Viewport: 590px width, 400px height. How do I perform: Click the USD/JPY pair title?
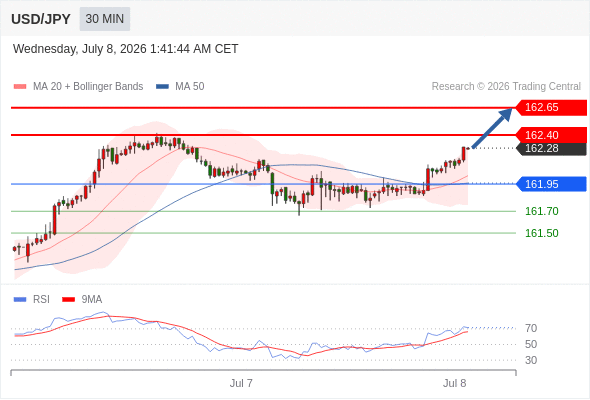tap(41, 19)
